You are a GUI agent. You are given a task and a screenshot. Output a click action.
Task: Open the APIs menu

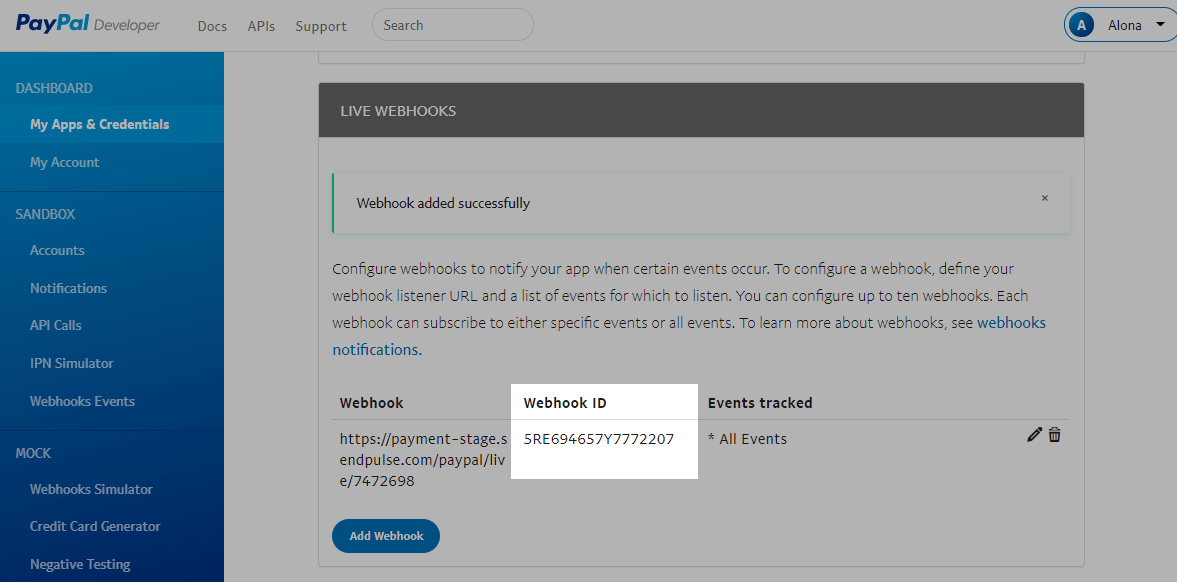click(261, 26)
